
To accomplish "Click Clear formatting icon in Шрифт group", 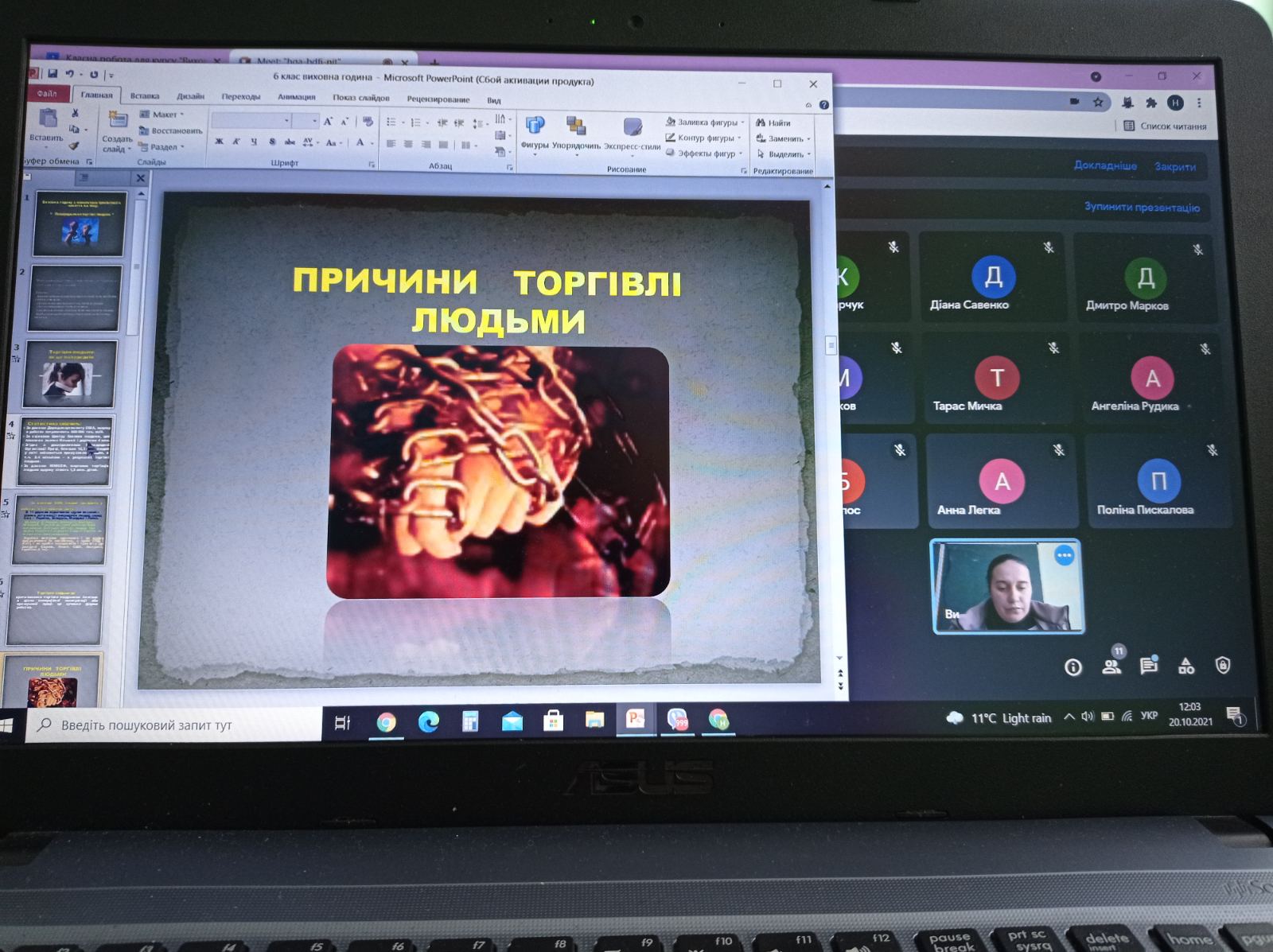I will pos(368,122).
